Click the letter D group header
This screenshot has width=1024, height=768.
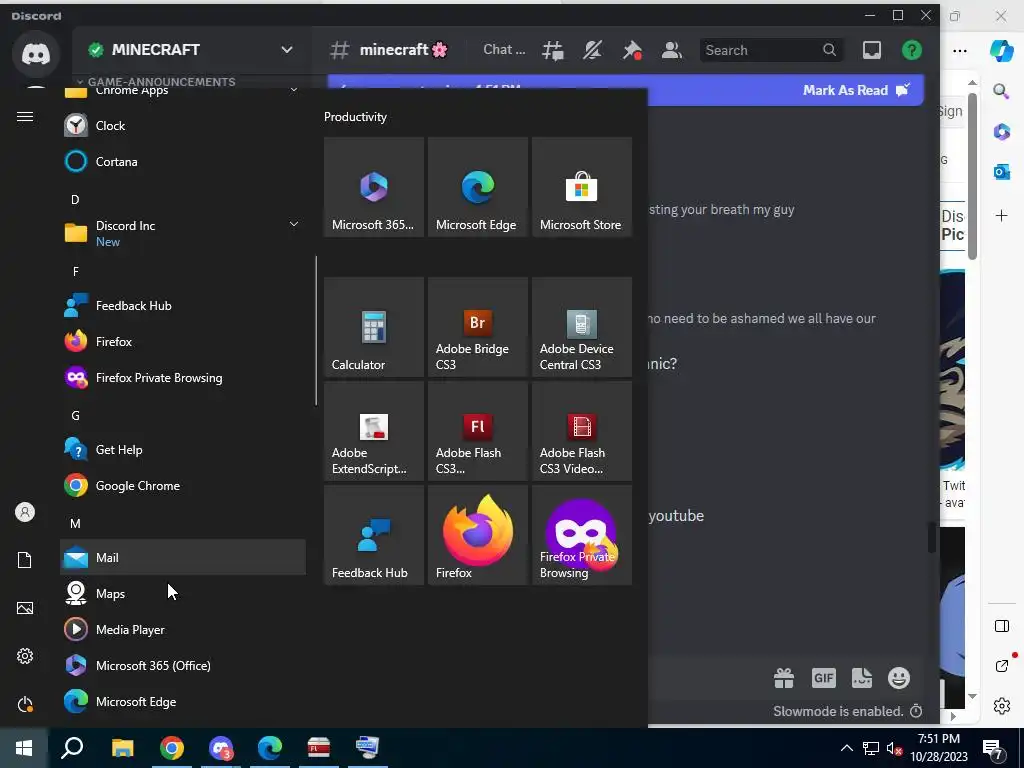pyautogui.click(x=75, y=199)
